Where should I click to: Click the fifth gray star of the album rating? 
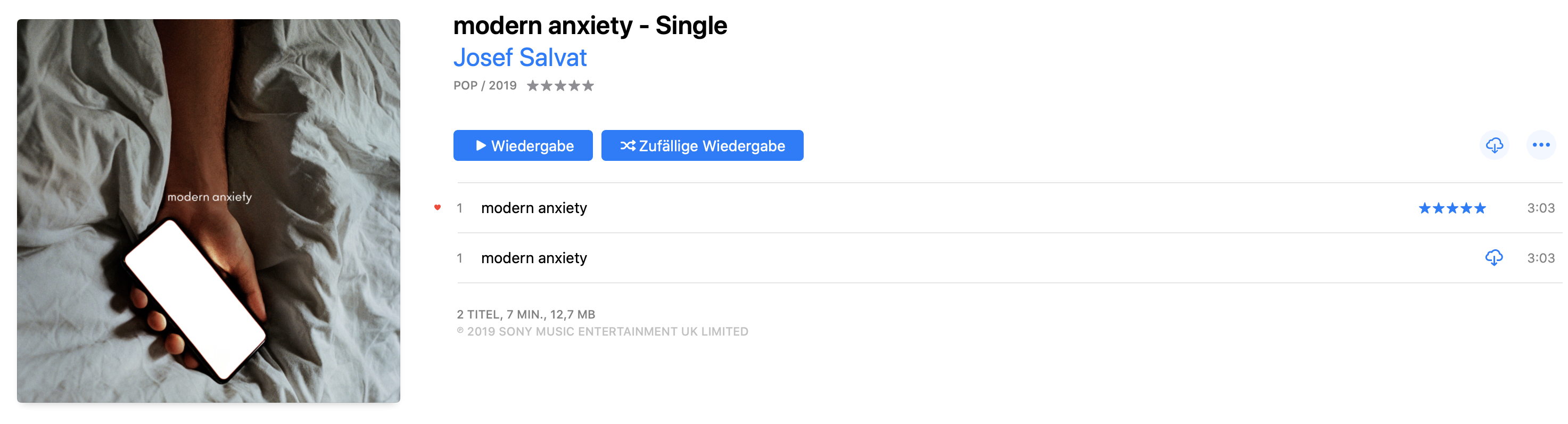(x=588, y=86)
